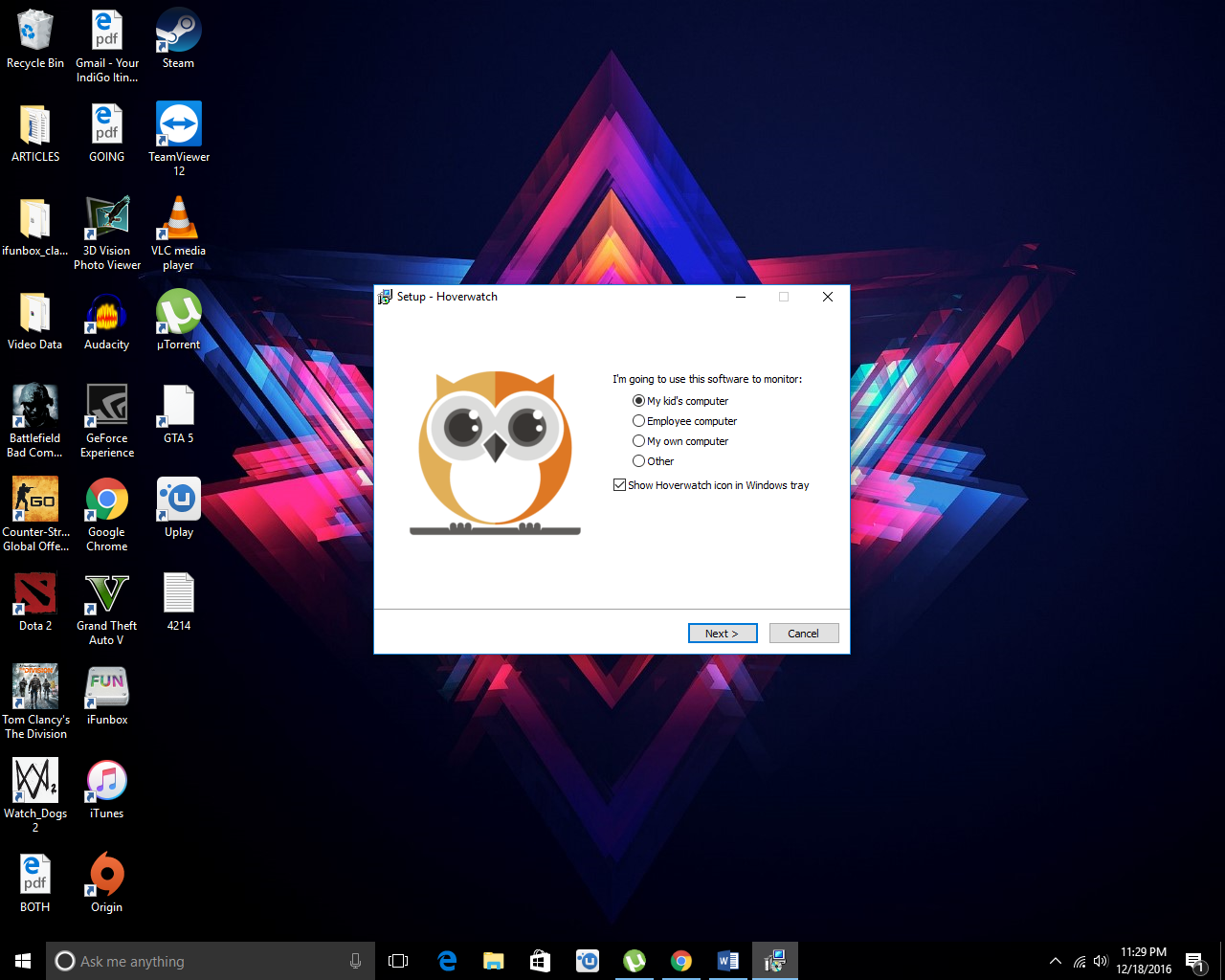Open the Action Center notifications icon
This screenshot has height=980, width=1225.
tap(1194, 961)
